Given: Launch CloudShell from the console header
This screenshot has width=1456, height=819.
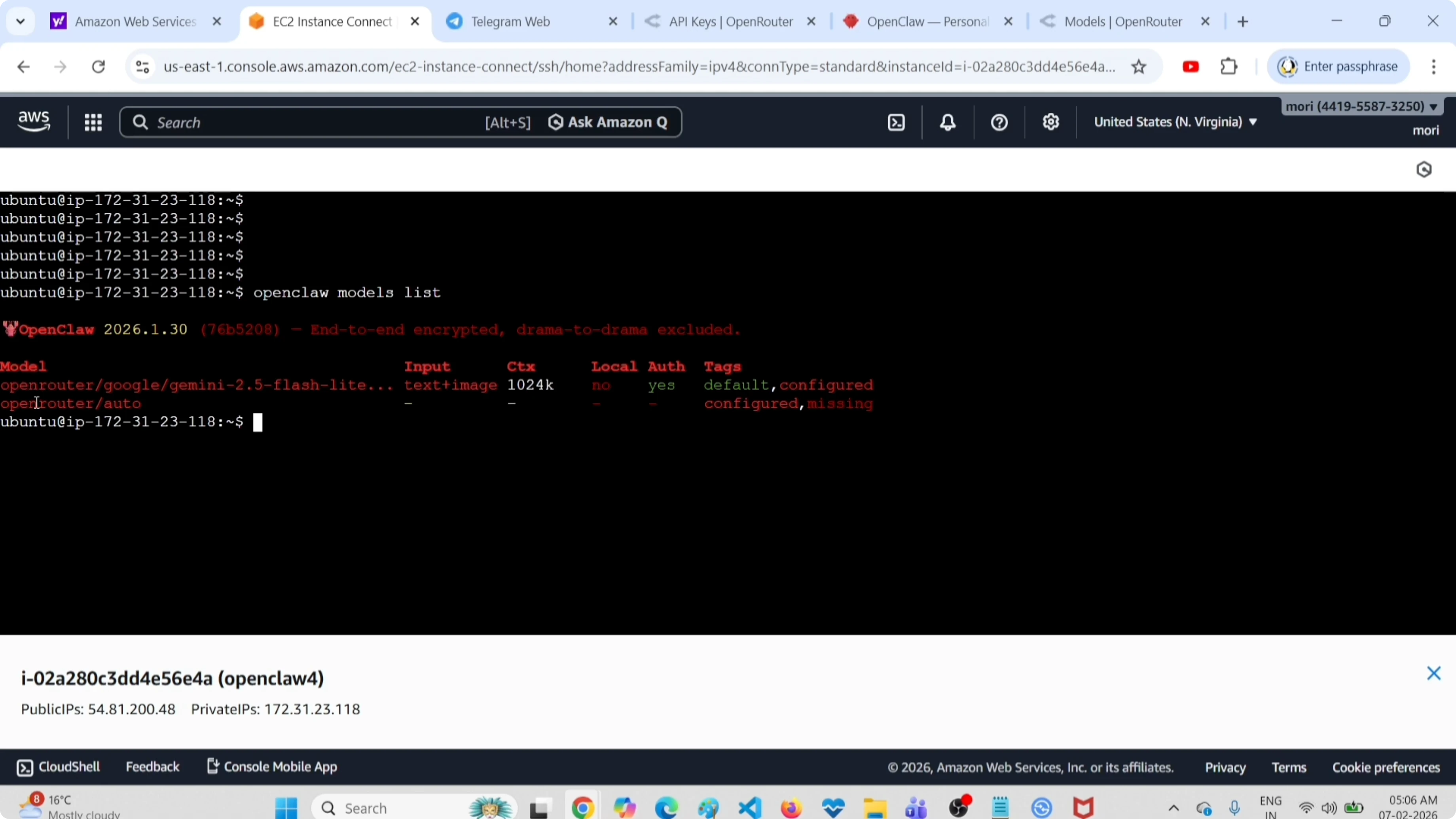Looking at the screenshot, I should coord(895,122).
